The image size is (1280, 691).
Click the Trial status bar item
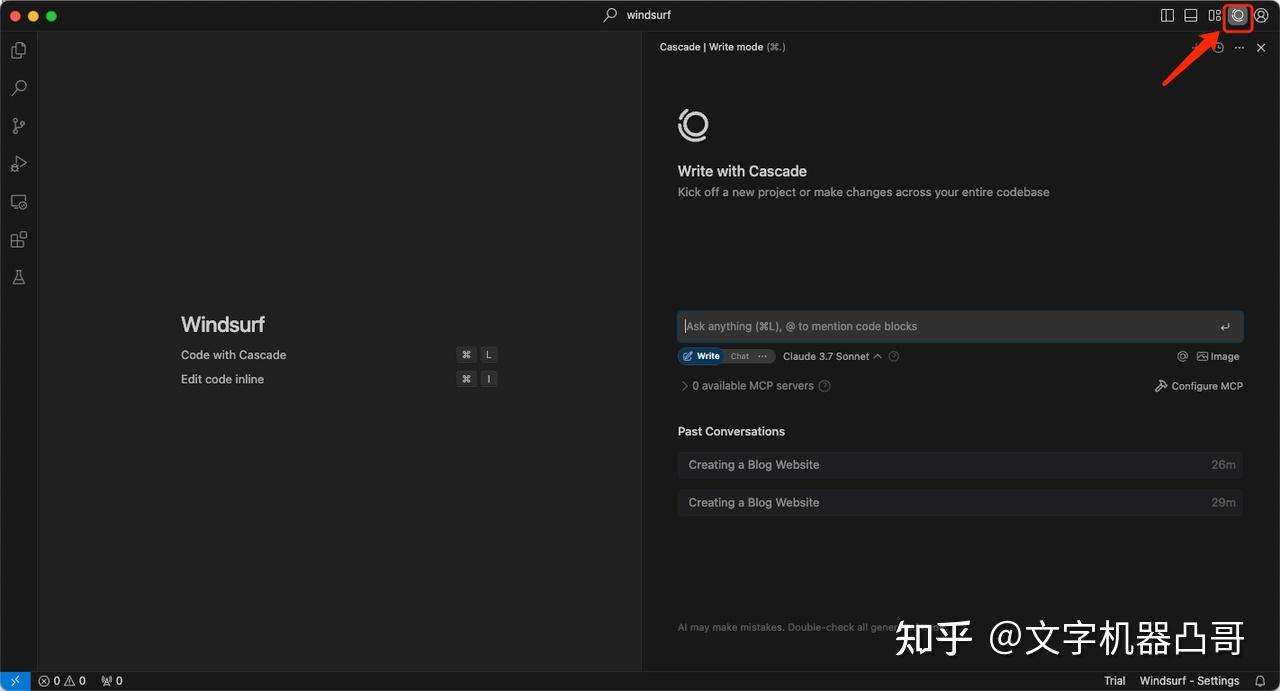pyautogui.click(x=1114, y=681)
